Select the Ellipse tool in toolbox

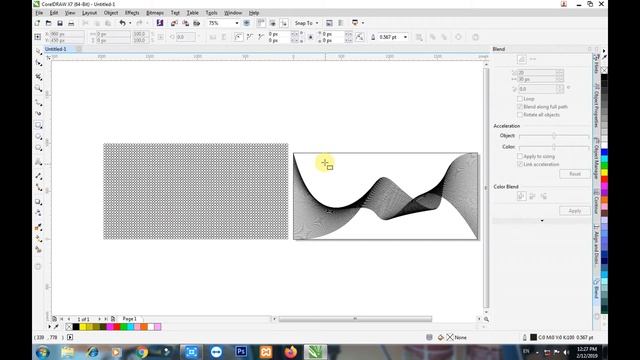38,137
